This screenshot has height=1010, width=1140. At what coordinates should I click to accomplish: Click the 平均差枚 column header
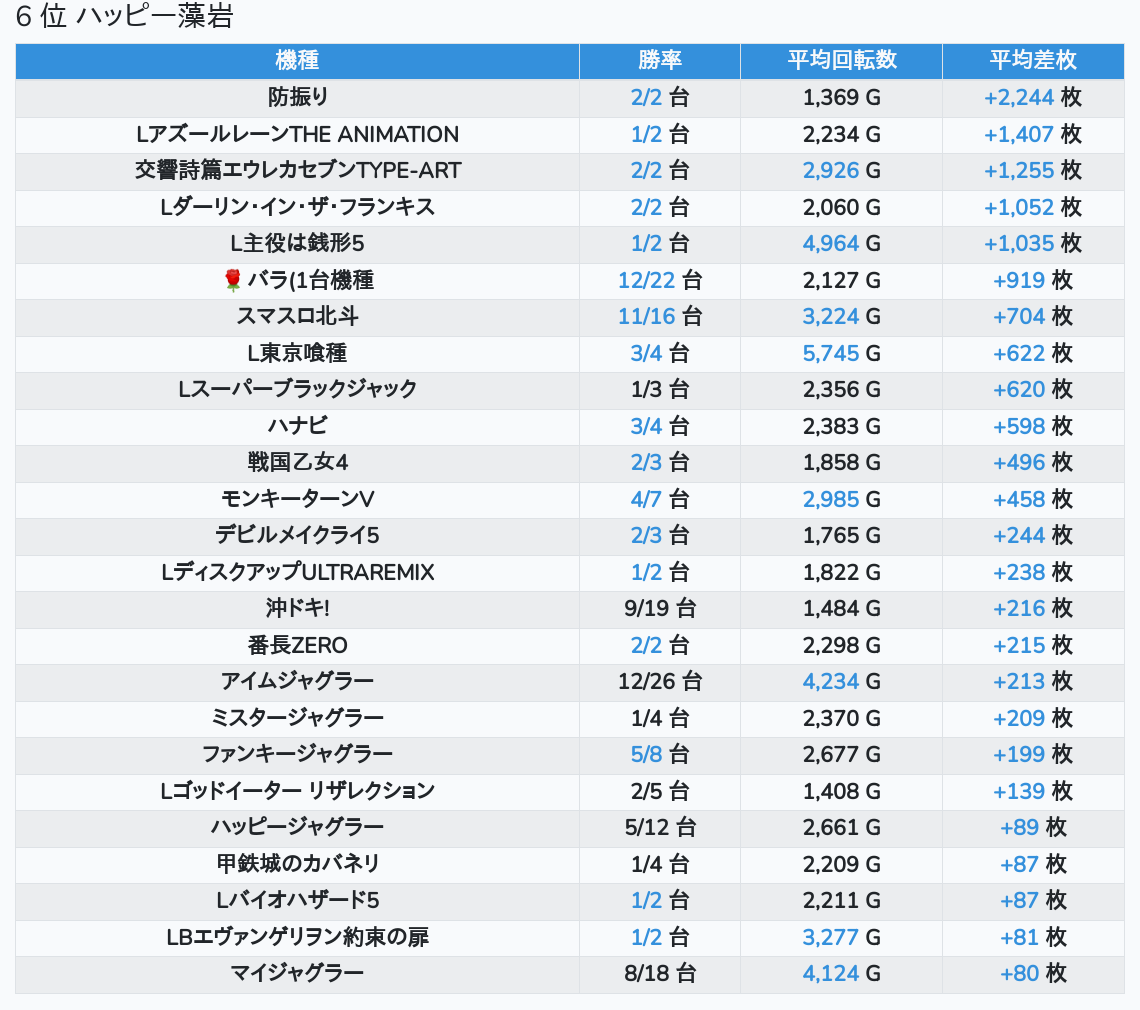click(x=1032, y=60)
